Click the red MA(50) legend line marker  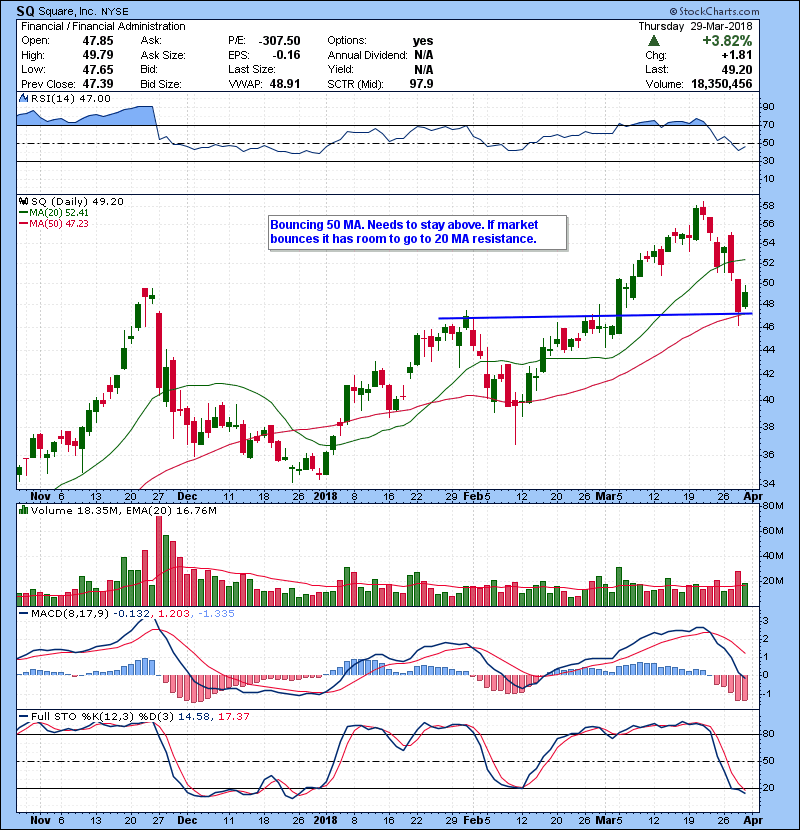pyautogui.click(x=24, y=224)
